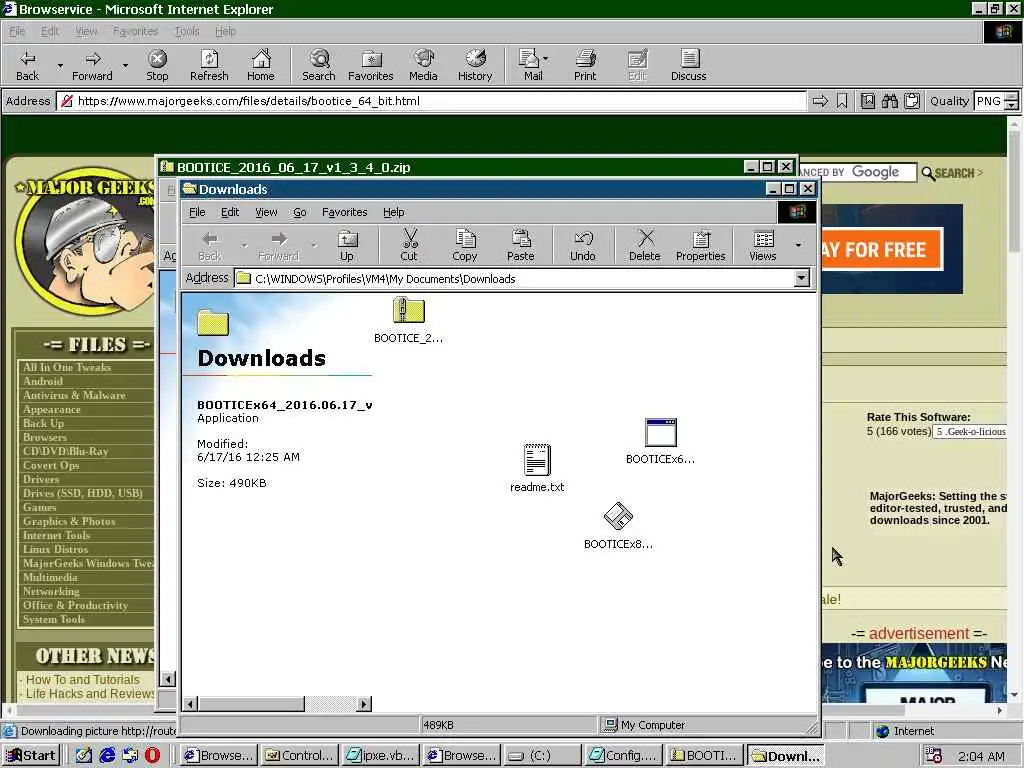Refresh the MajorGeeks page
Viewport: 1024px width, 768px height.
click(x=209, y=66)
